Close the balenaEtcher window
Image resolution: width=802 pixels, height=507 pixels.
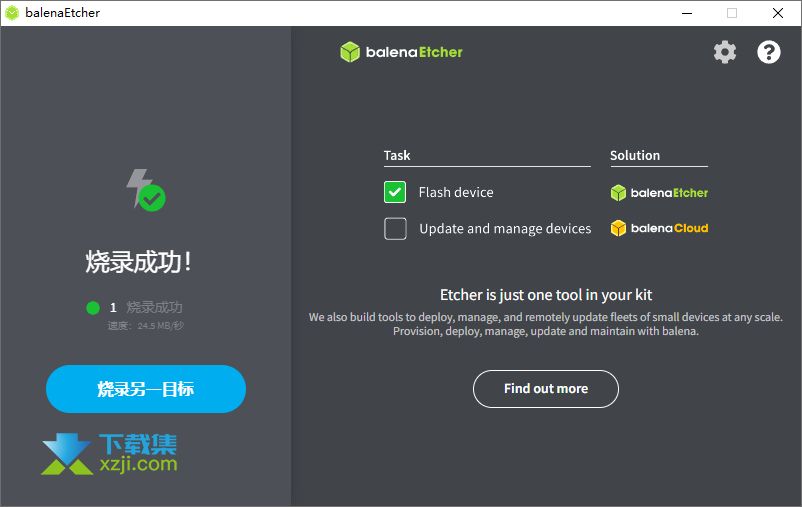click(x=777, y=13)
